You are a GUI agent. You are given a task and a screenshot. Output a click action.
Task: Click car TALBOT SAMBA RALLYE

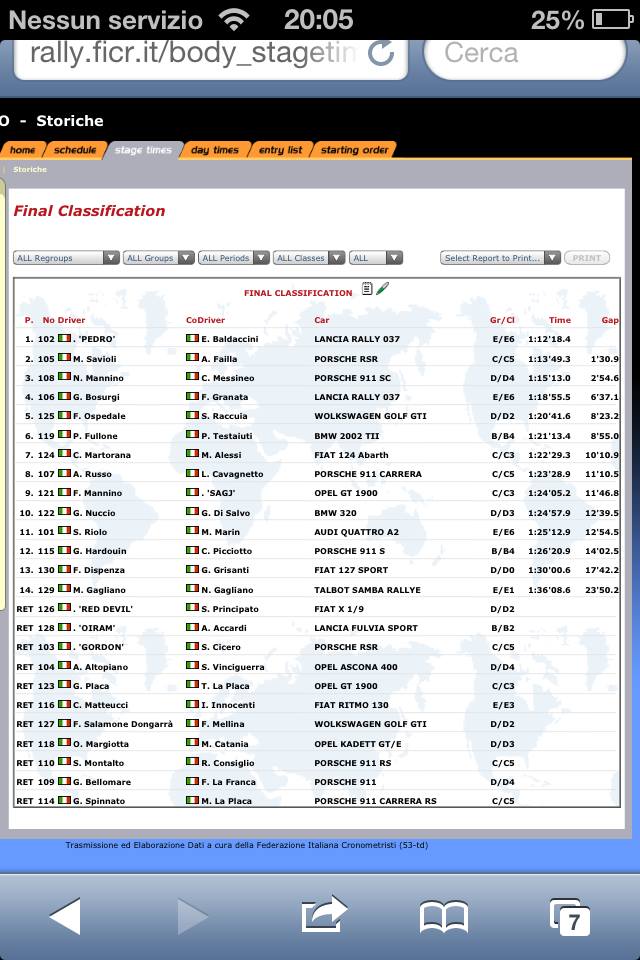pyautogui.click(x=367, y=590)
